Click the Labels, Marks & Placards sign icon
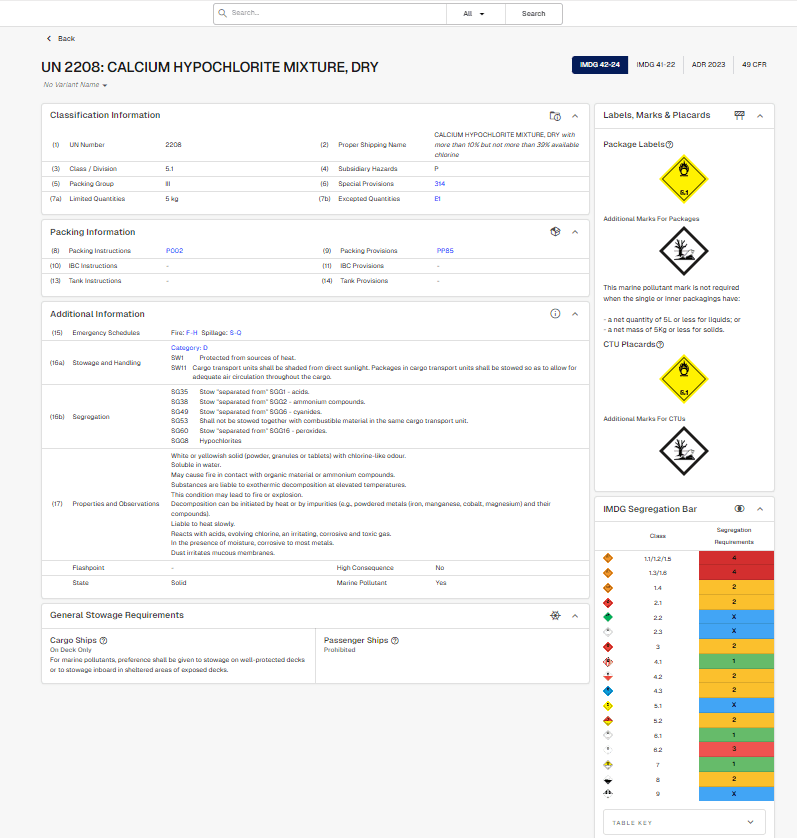The height and width of the screenshot is (838, 797). (740, 115)
